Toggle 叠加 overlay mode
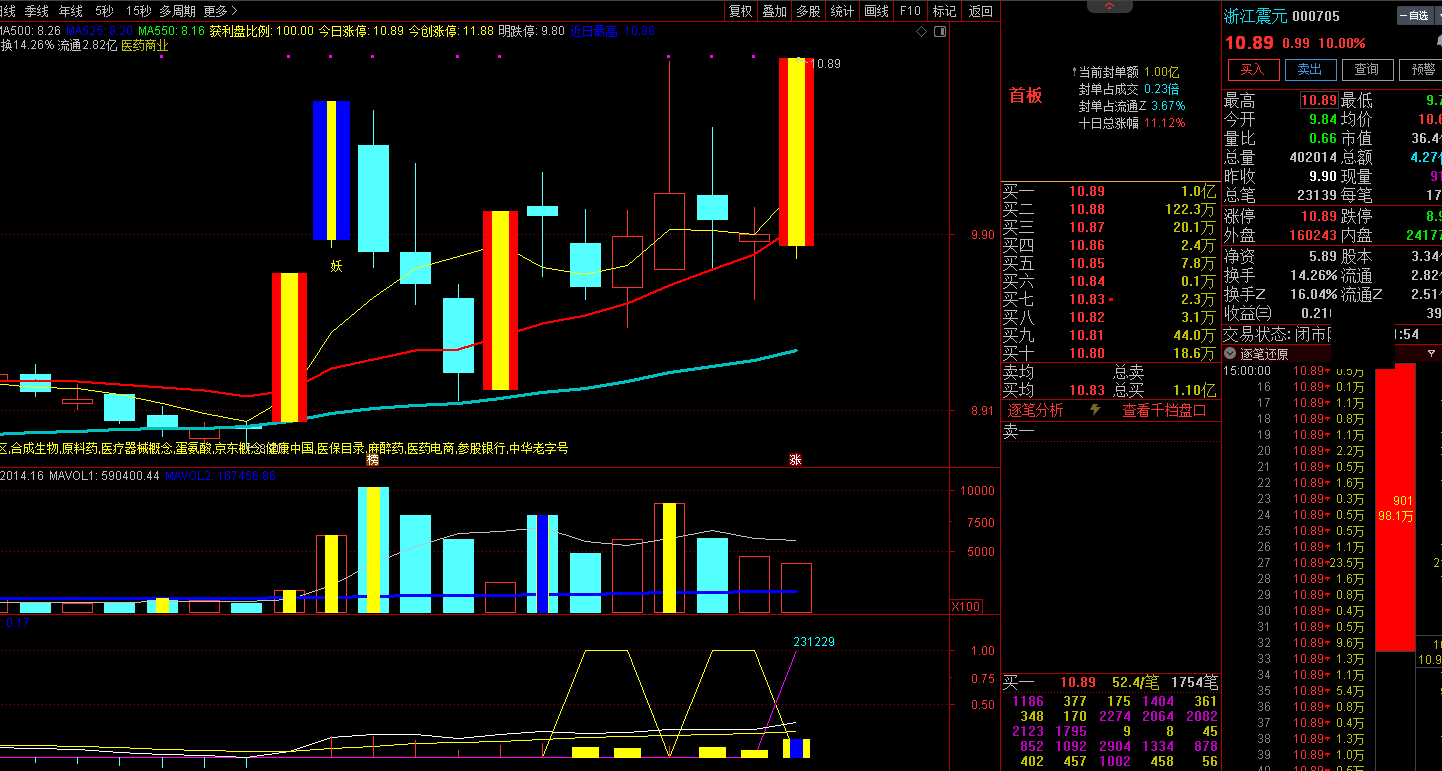This screenshot has height=771, width=1442. 774,11
